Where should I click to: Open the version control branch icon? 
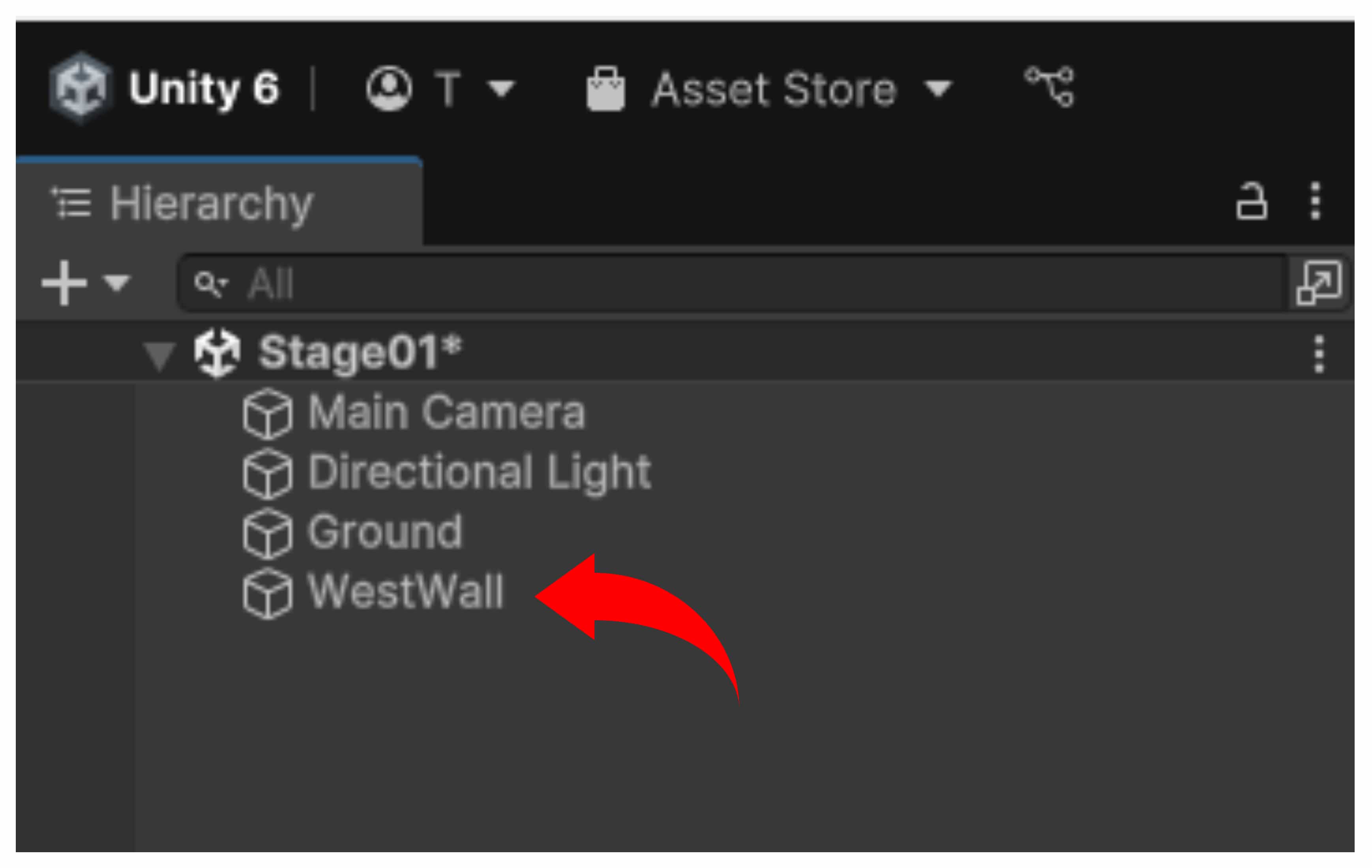1049,86
